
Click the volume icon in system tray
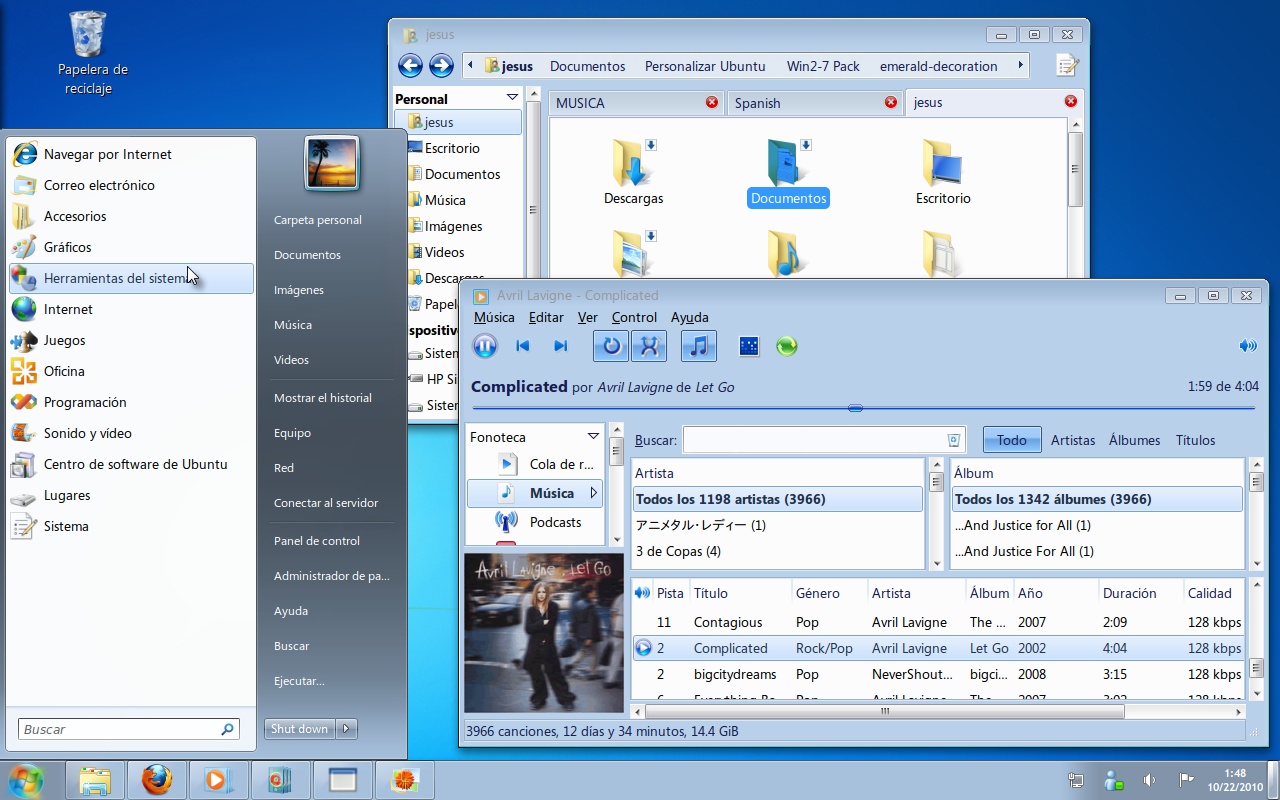point(1150,780)
